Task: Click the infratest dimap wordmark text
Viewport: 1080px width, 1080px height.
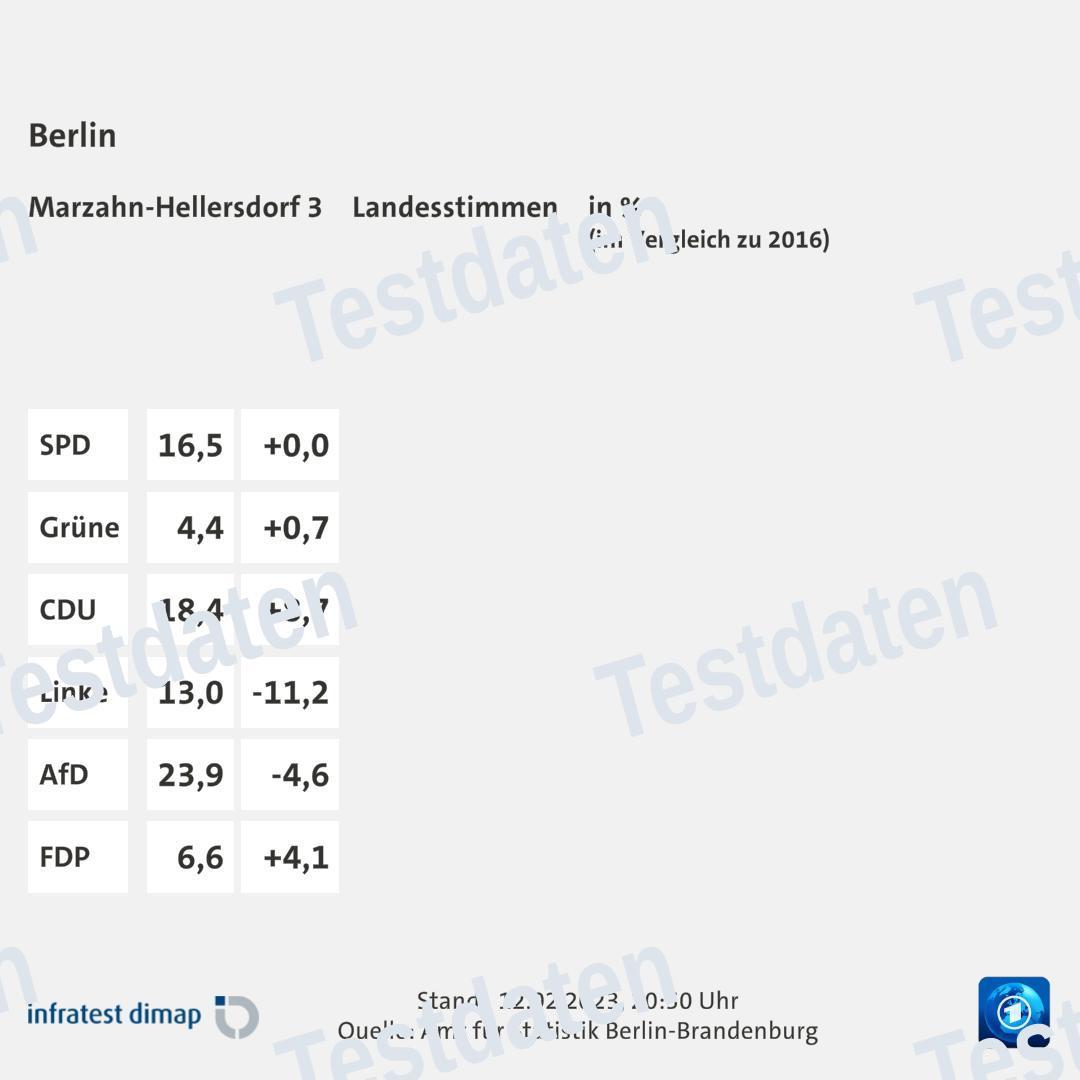Action: point(114,1015)
